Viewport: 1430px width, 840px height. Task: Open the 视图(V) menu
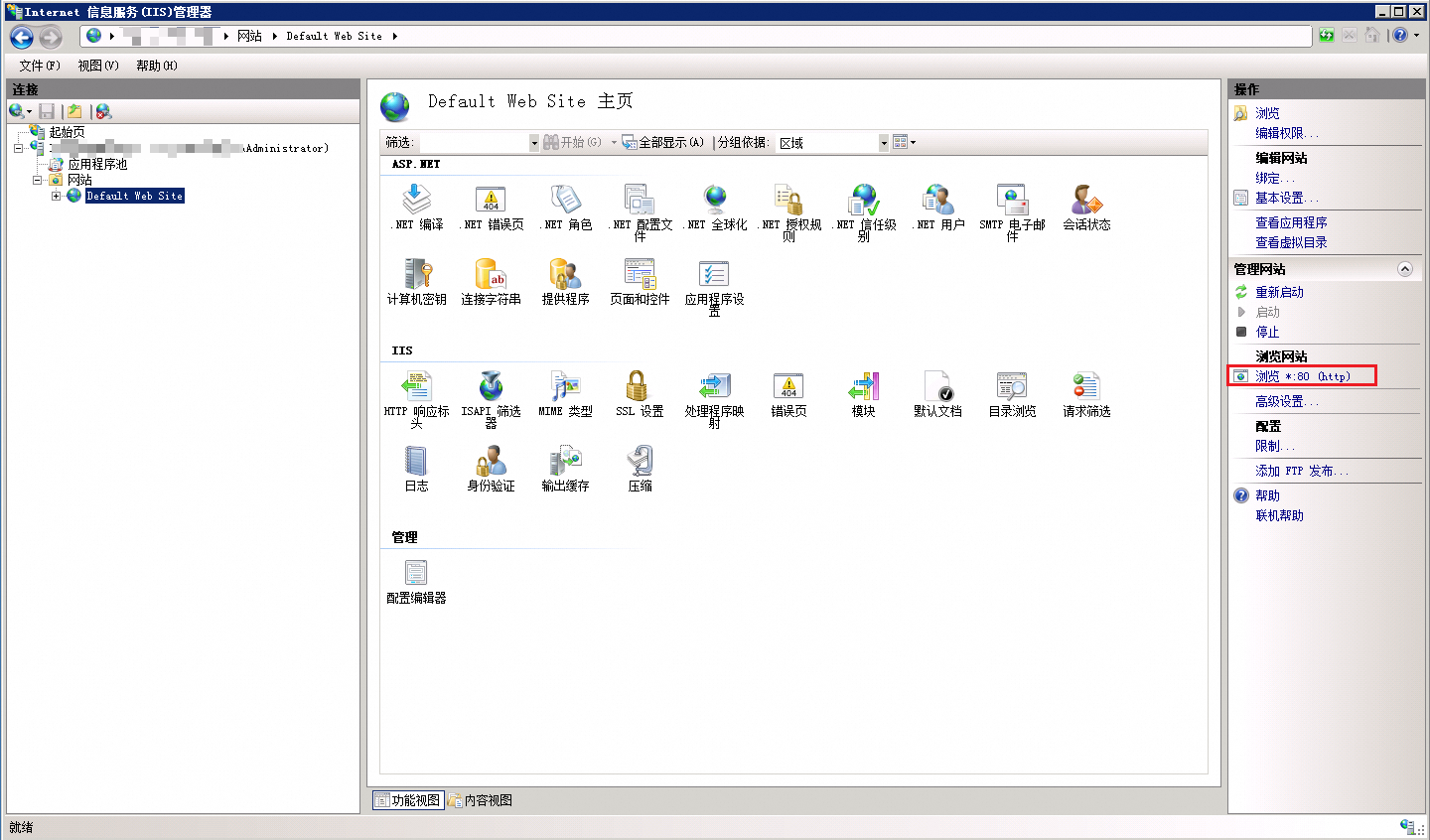[98, 66]
